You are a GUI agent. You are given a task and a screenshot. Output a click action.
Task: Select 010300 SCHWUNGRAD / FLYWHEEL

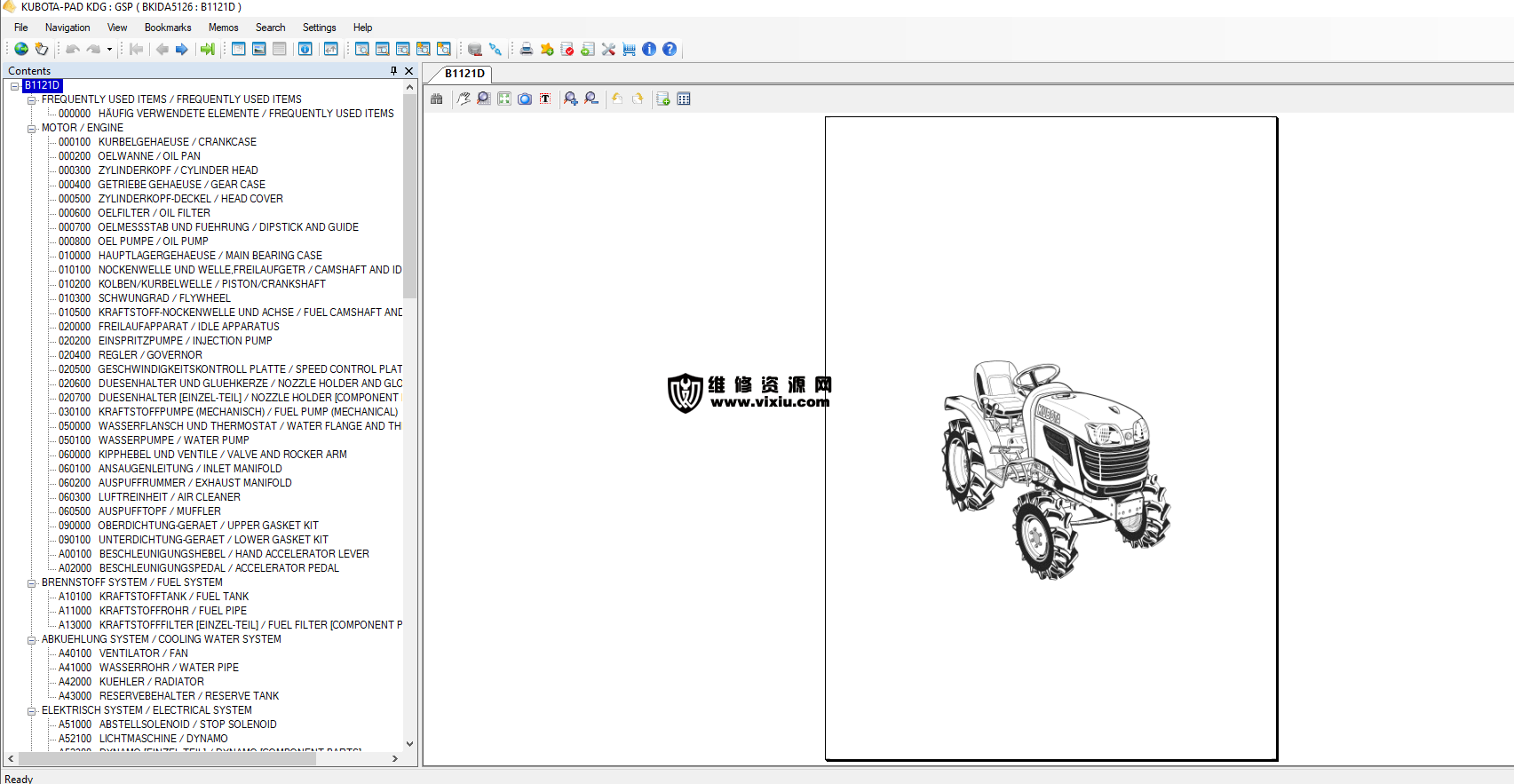[144, 298]
